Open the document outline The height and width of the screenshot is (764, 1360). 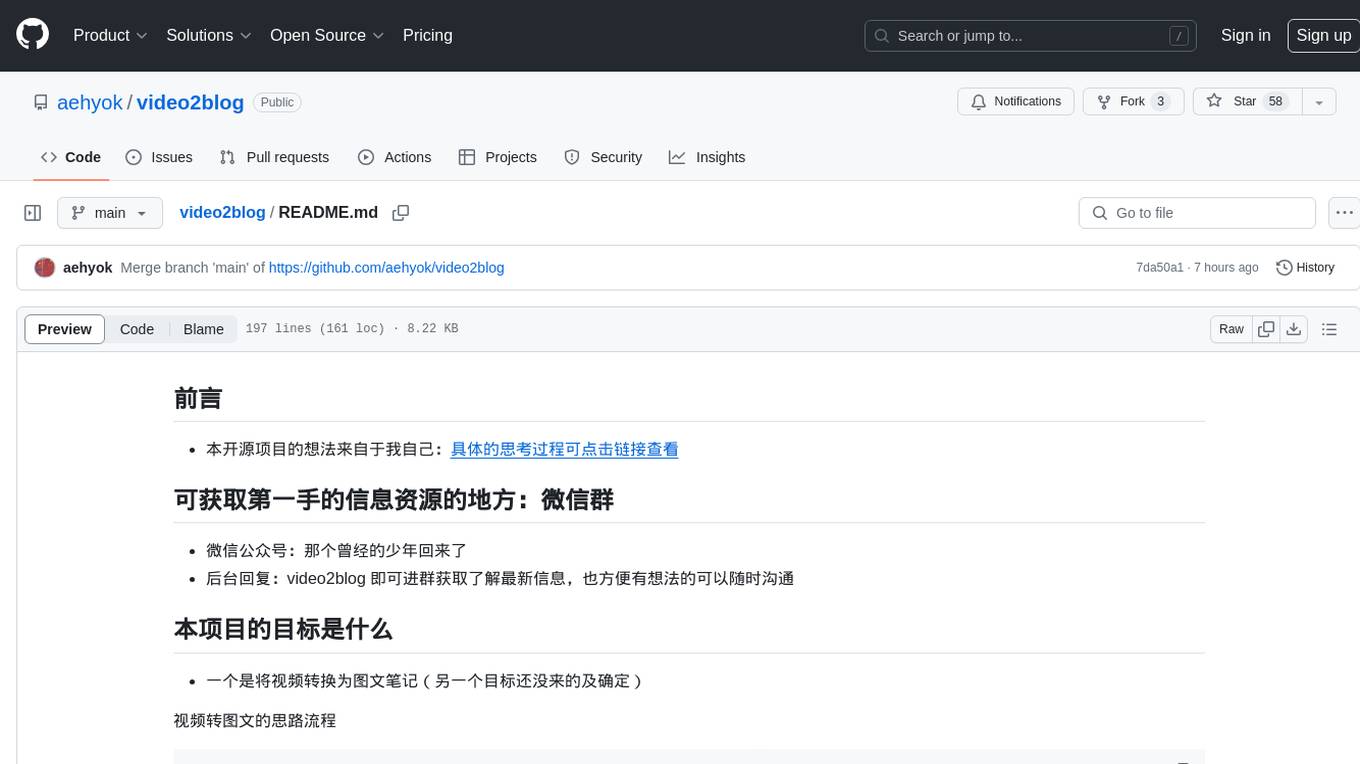pos(1329,329)
